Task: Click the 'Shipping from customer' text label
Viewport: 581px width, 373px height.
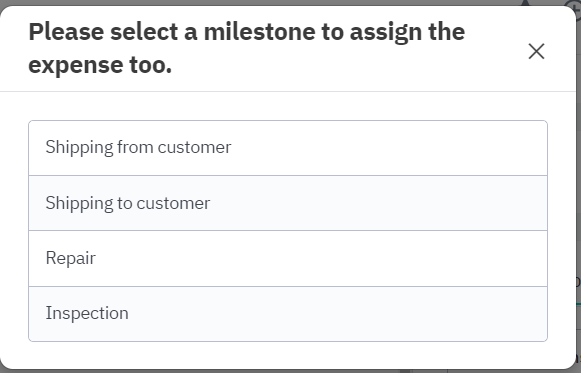Action: click(138, 147)
